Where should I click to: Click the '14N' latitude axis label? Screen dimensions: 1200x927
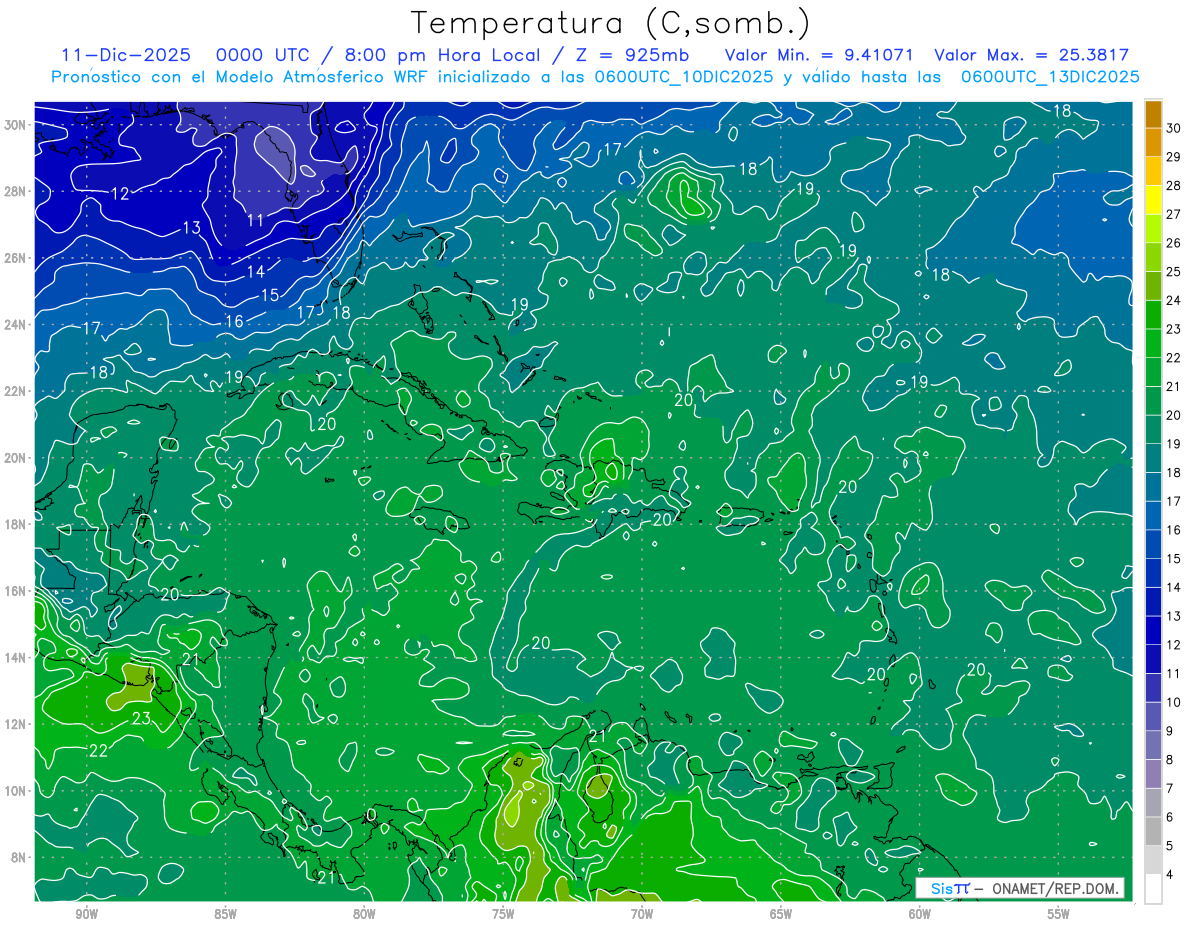17,658
